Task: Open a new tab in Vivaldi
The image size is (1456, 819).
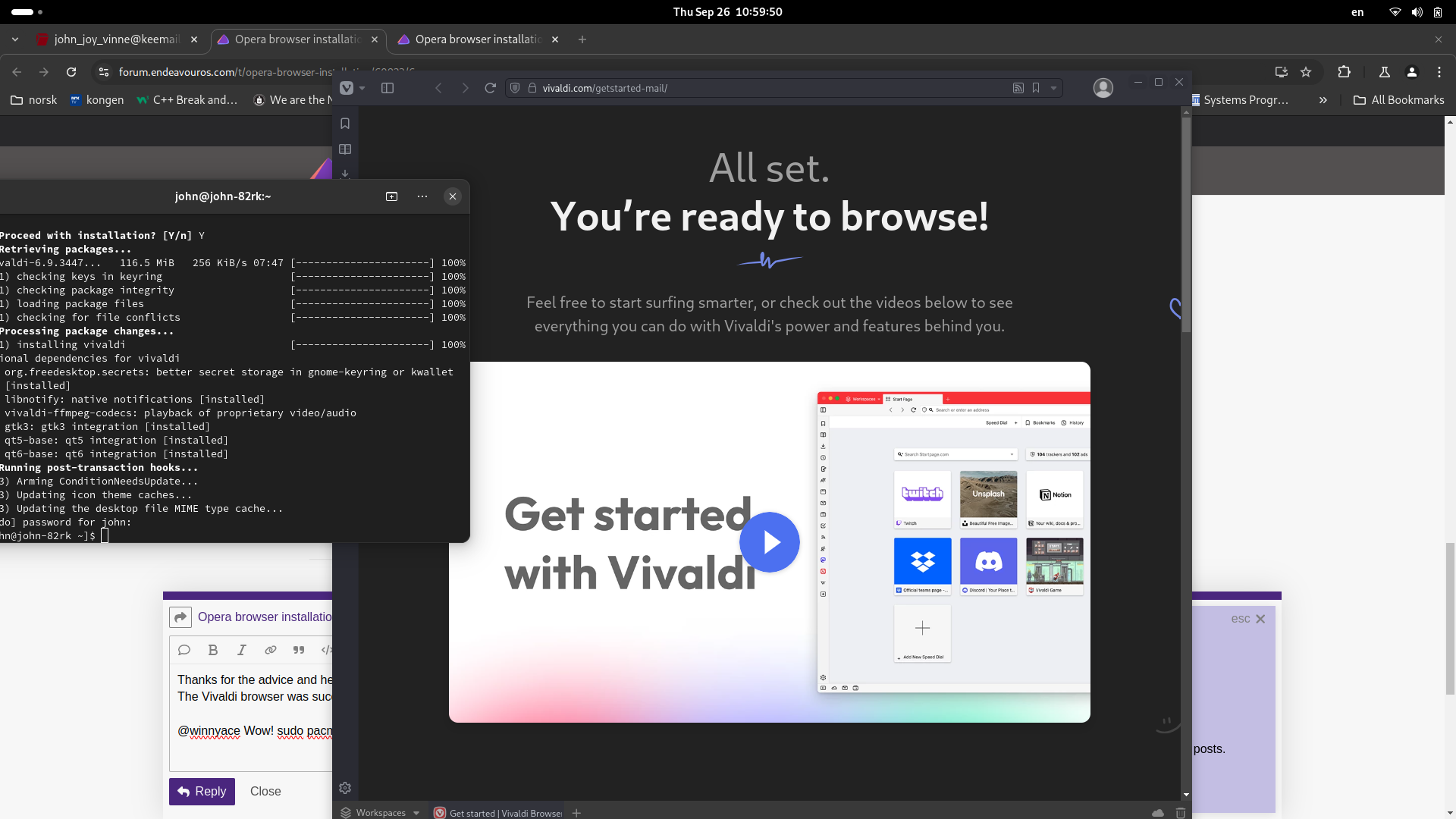Action: (x=576, y=812)
